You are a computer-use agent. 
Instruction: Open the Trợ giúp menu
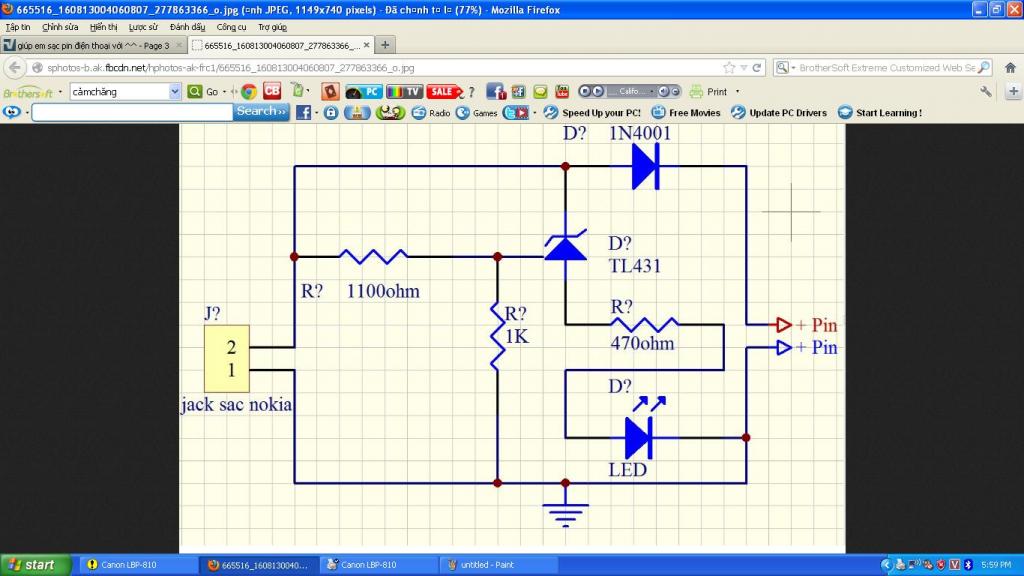(272, 27)
